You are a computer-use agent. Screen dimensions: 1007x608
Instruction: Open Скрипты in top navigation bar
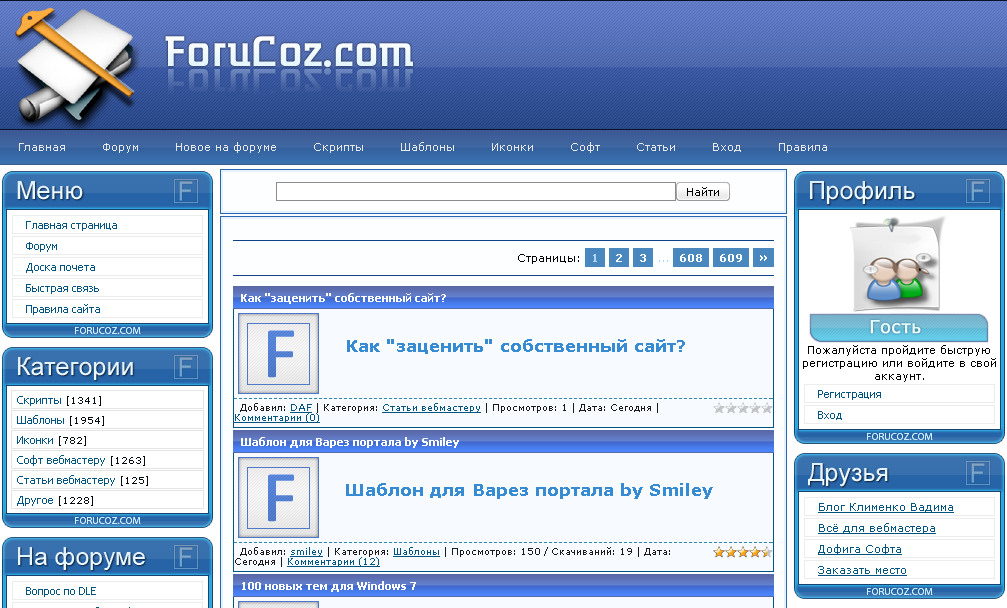coord(338,147)
